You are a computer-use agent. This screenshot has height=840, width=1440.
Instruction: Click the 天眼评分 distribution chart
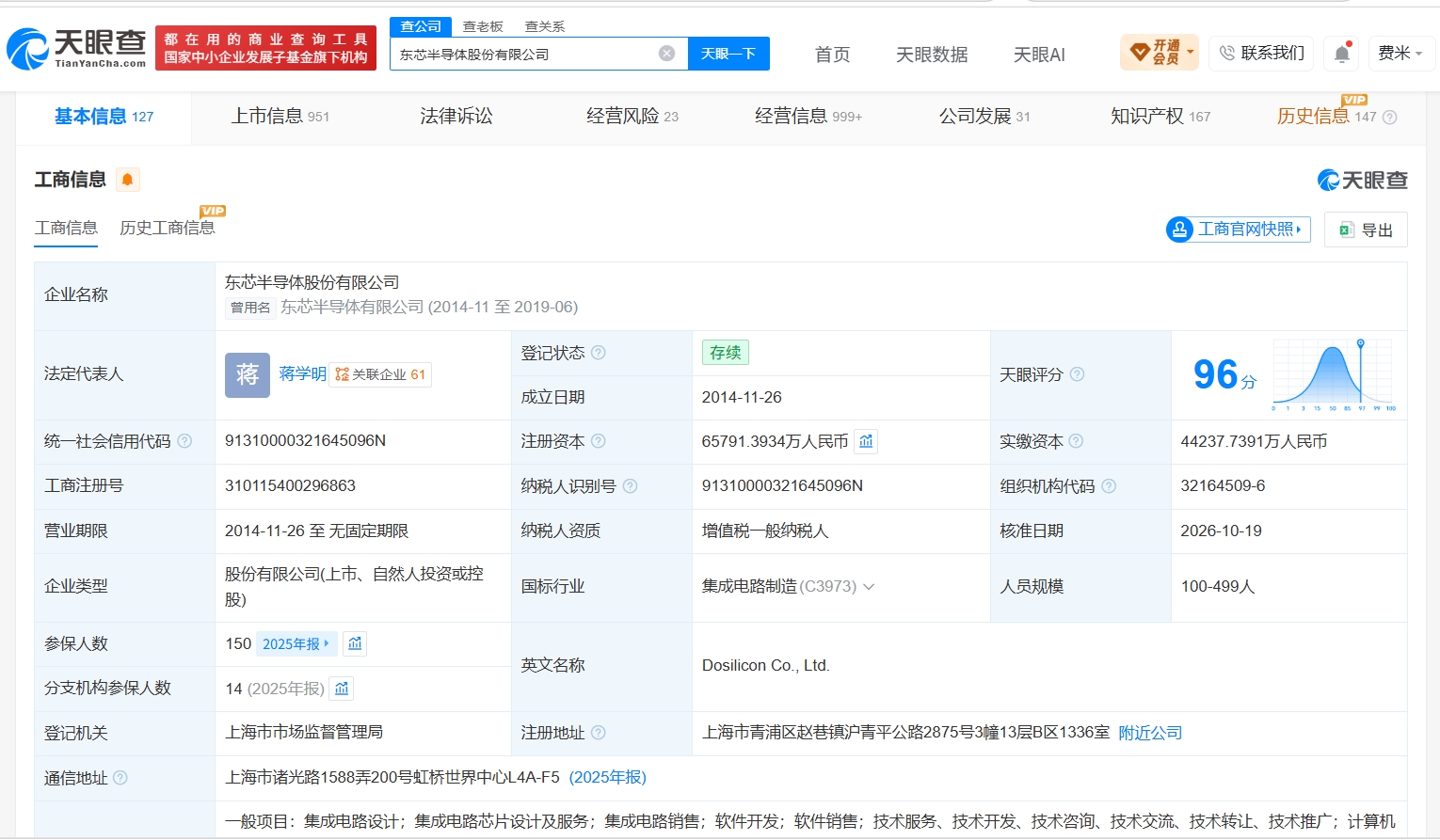click(1334, 375)
